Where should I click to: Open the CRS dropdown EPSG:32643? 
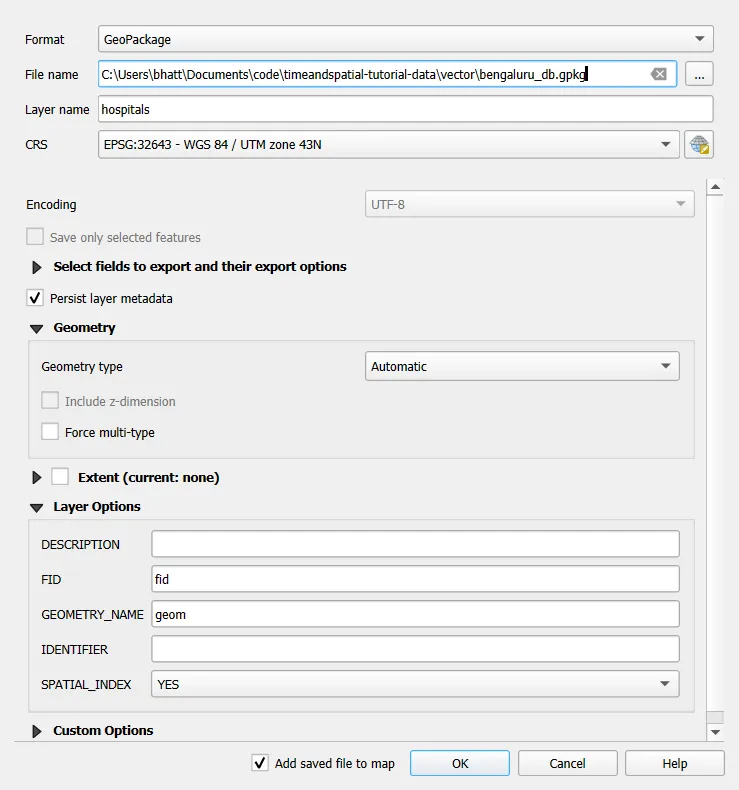388,145
